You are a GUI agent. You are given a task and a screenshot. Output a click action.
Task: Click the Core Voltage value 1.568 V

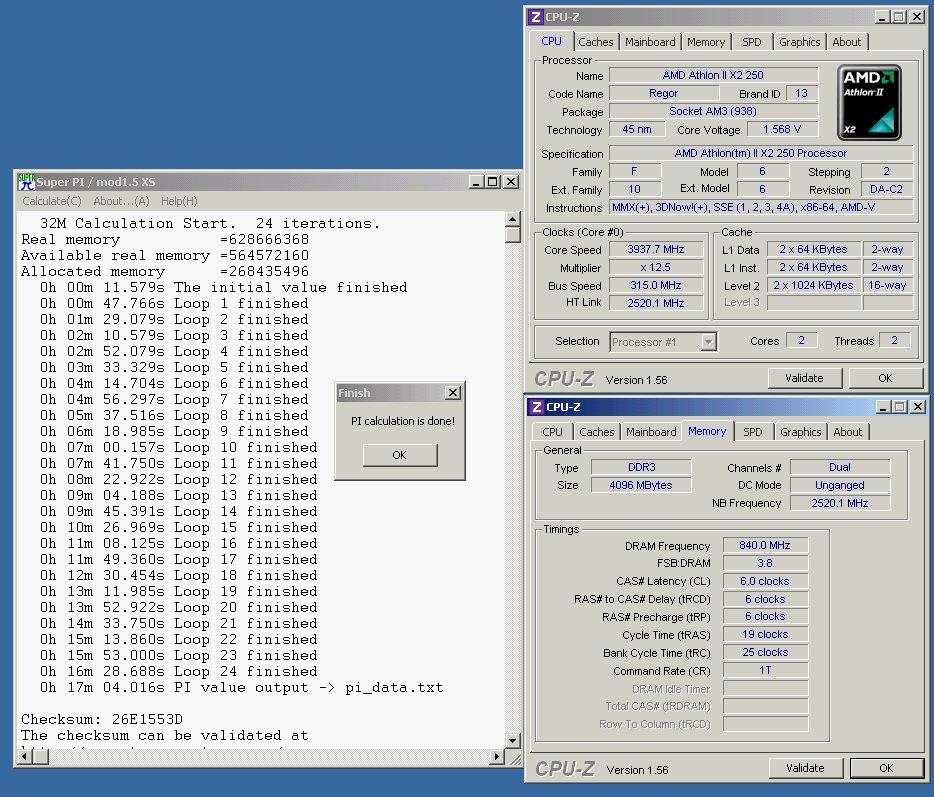point(782,129)
